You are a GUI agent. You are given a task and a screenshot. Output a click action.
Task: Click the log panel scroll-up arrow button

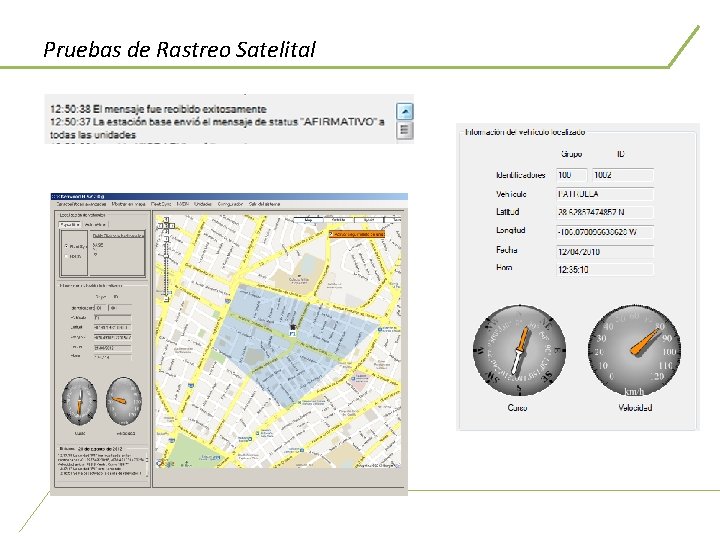(405, 112)
